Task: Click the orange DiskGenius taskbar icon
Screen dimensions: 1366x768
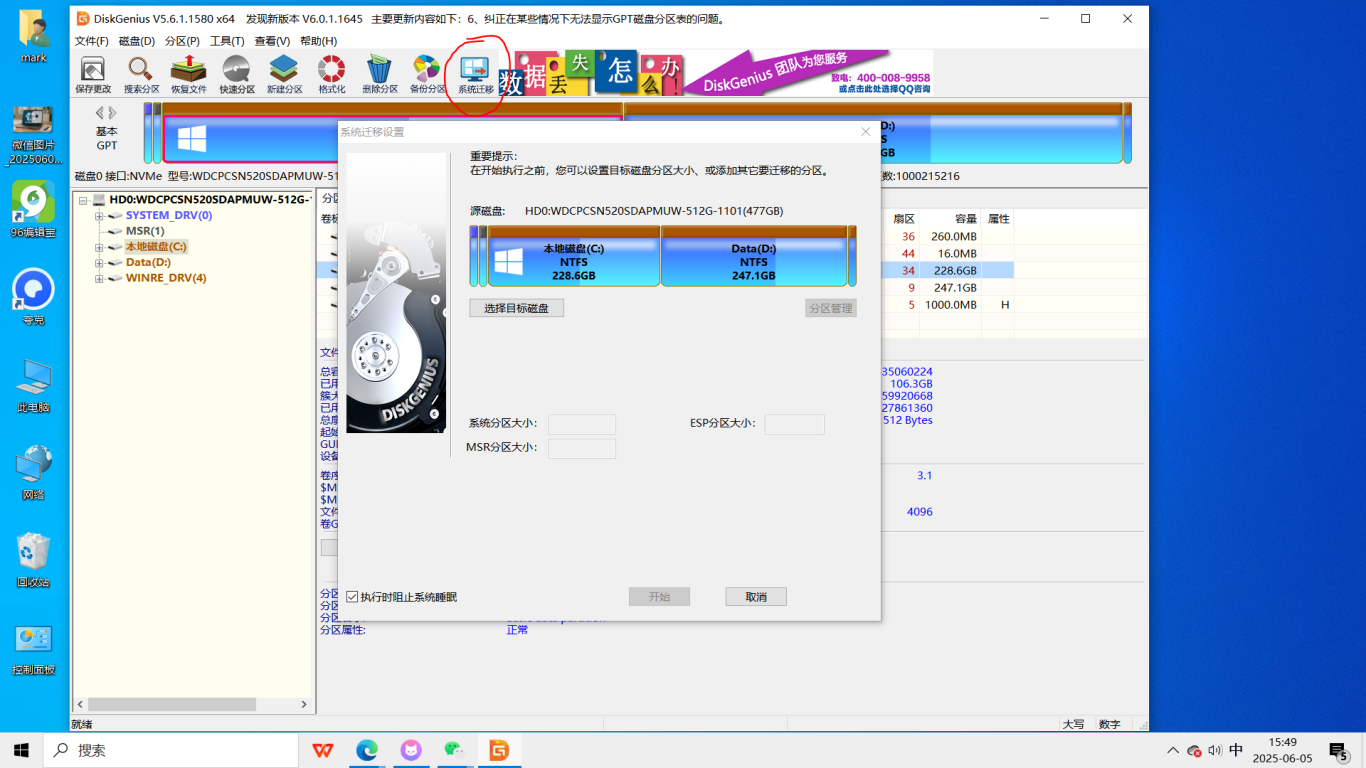Action: click(499, 750)
